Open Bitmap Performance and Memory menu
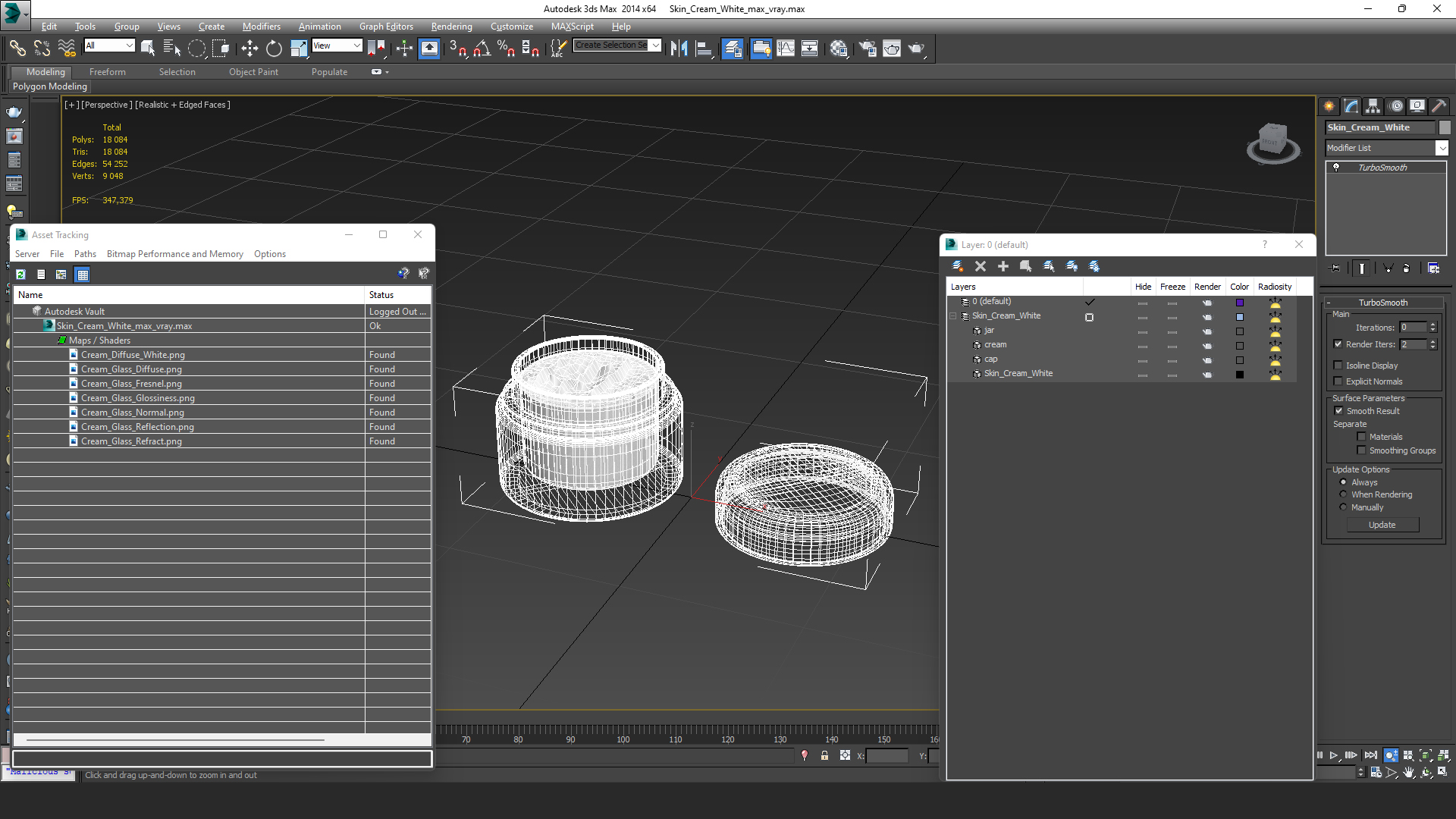 tap(174, 254)
